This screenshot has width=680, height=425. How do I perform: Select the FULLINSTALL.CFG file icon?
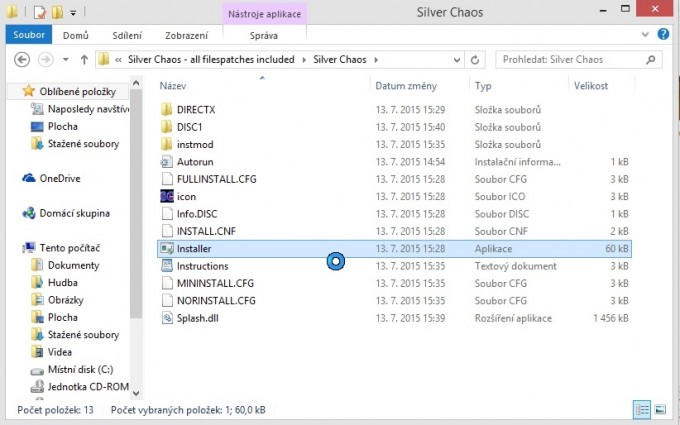tap(167, 179)
